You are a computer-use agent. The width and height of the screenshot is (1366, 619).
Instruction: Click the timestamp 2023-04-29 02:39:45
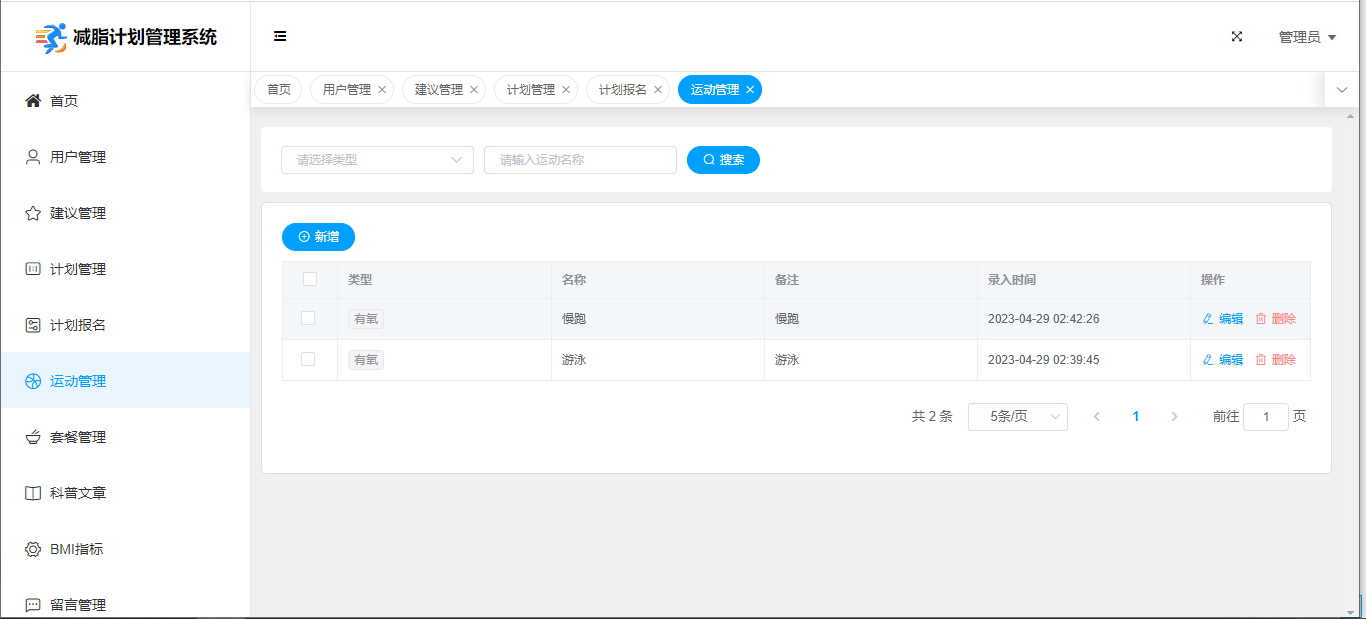coord(1044,360)
